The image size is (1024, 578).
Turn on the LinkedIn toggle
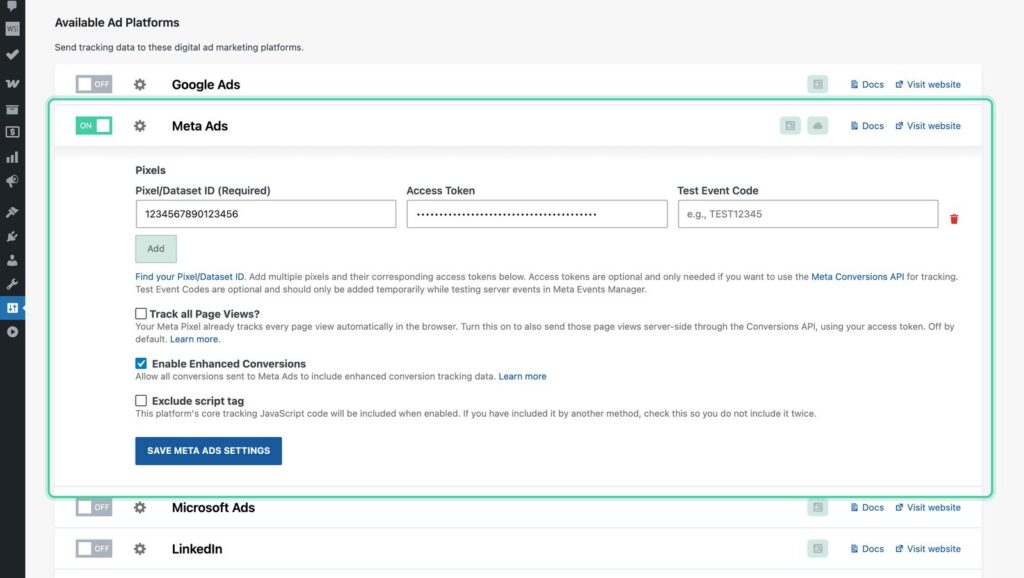coord(93,549)
